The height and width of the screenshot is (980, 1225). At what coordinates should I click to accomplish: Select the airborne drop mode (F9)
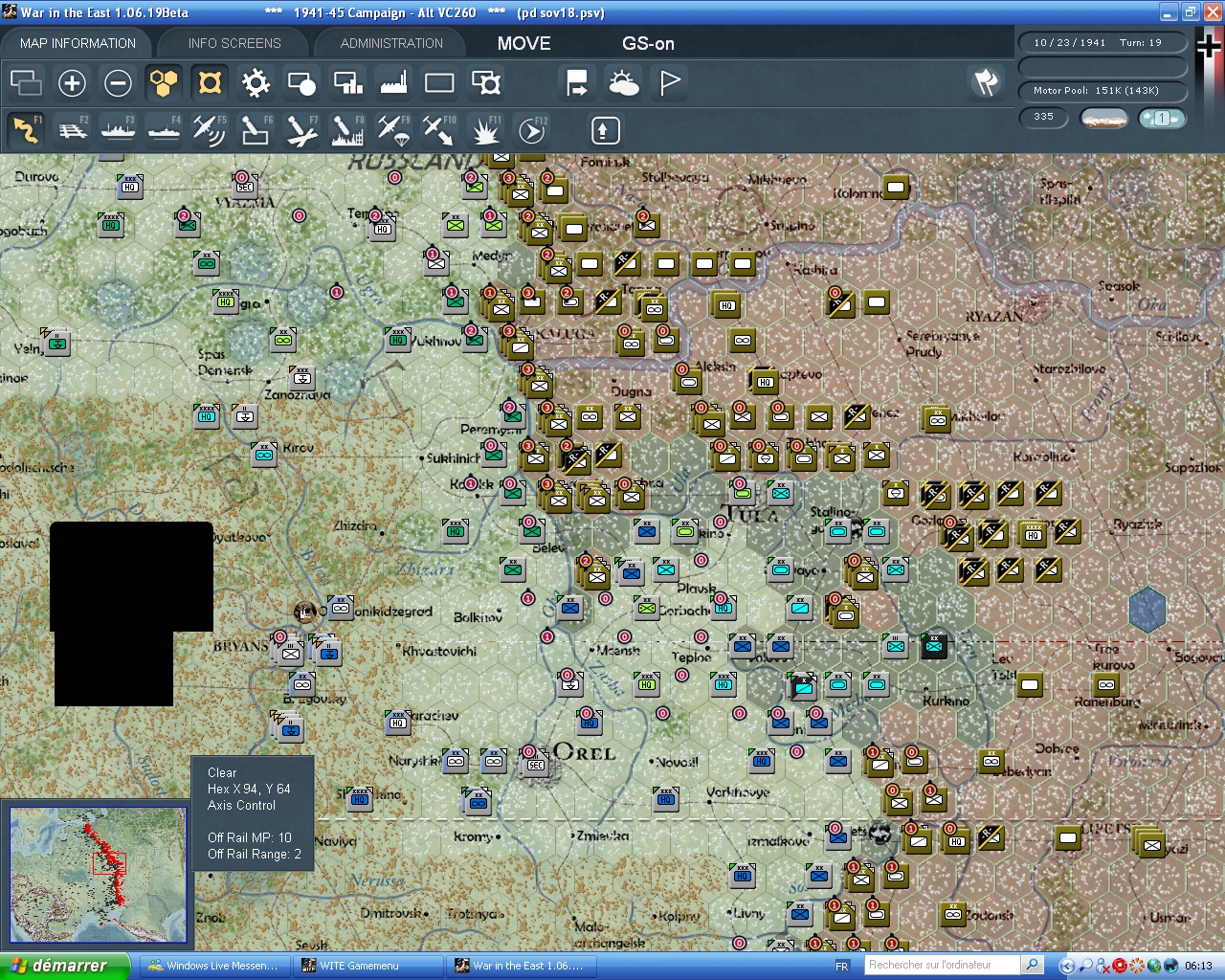393,130
